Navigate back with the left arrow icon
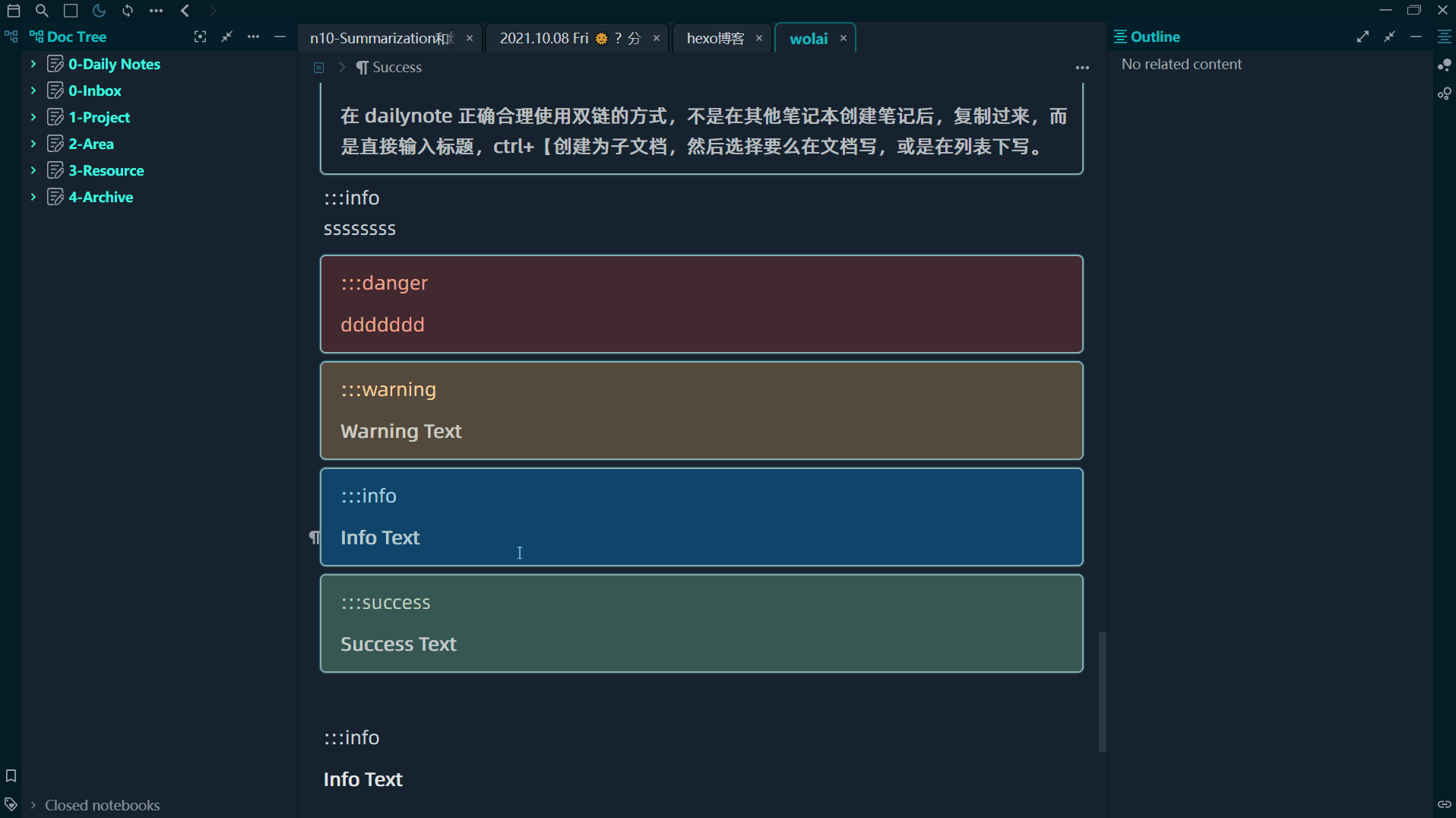This screenshot has width=1456, height=818. [184, 11]
